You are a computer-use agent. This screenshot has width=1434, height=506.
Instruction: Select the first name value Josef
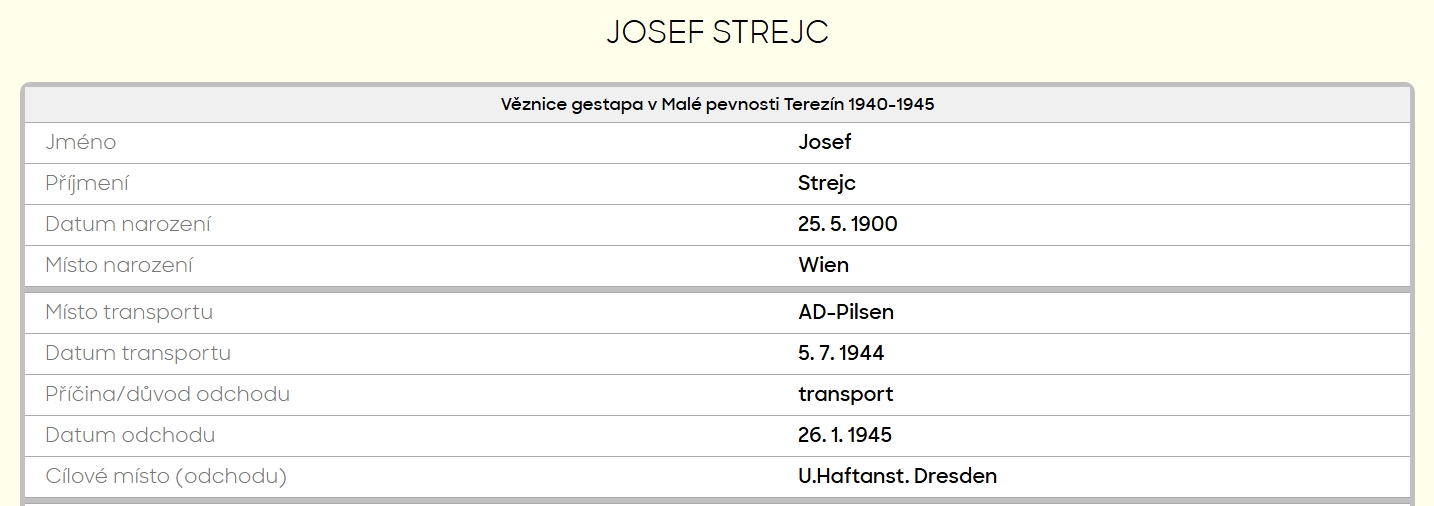[824, 142]
